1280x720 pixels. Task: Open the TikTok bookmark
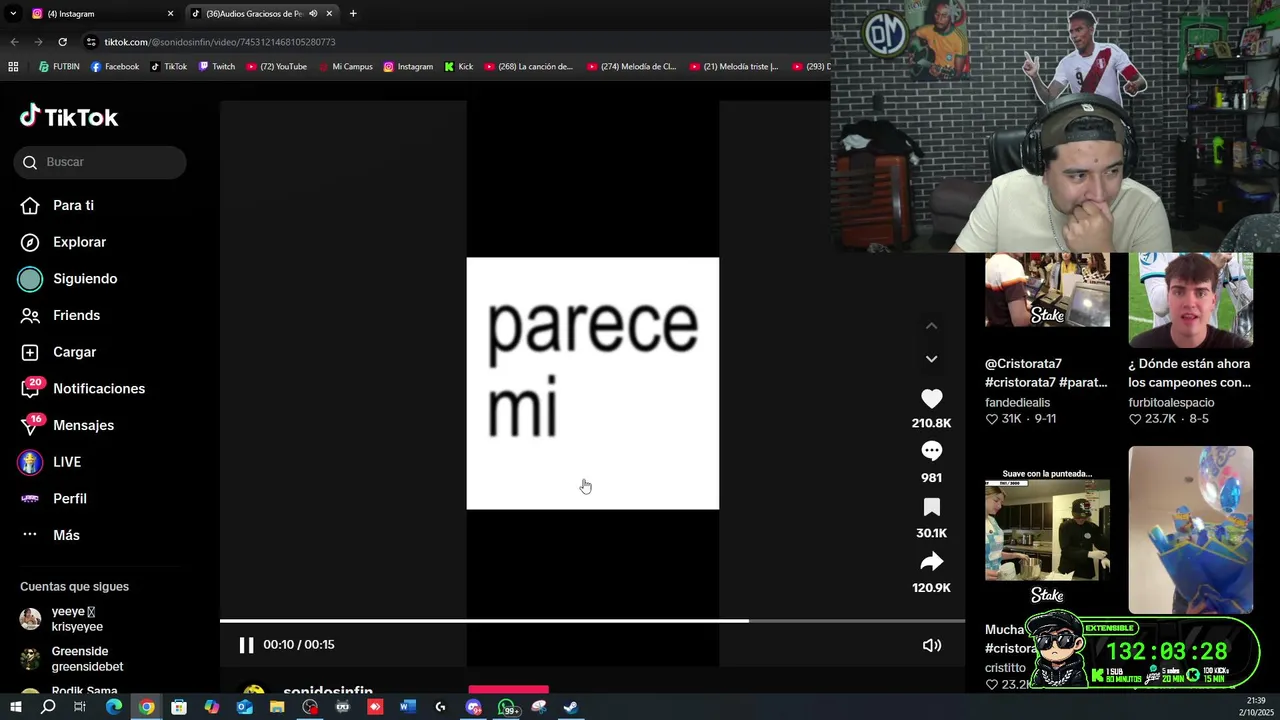(x=169, y=67)
